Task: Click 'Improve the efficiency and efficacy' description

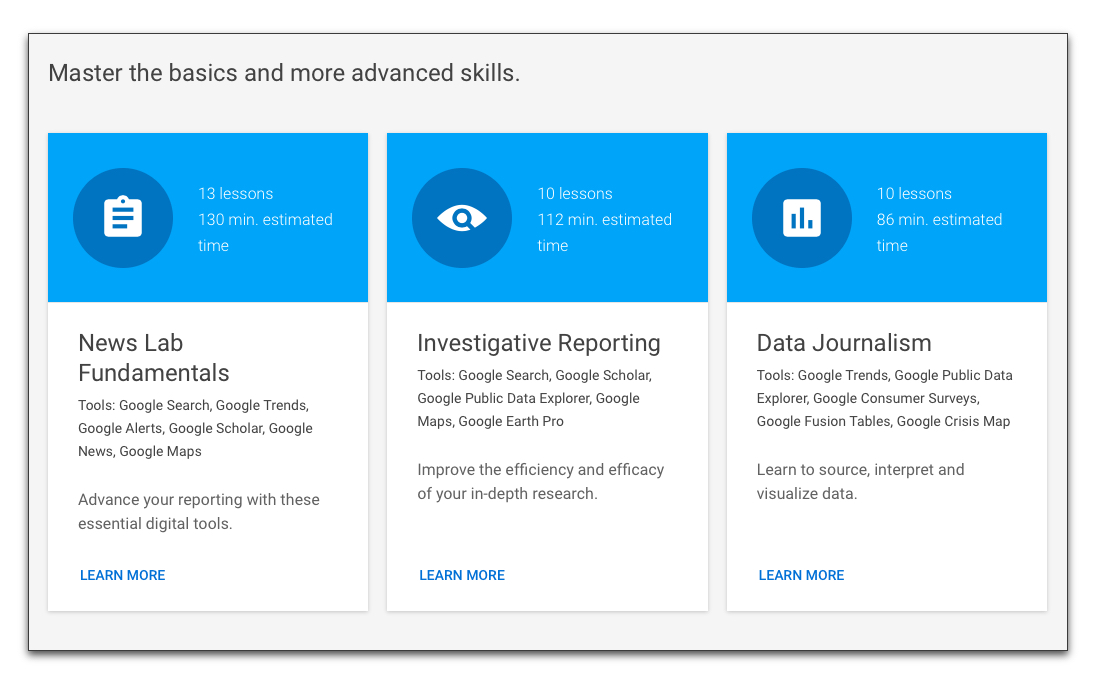Action: point(540,482)
